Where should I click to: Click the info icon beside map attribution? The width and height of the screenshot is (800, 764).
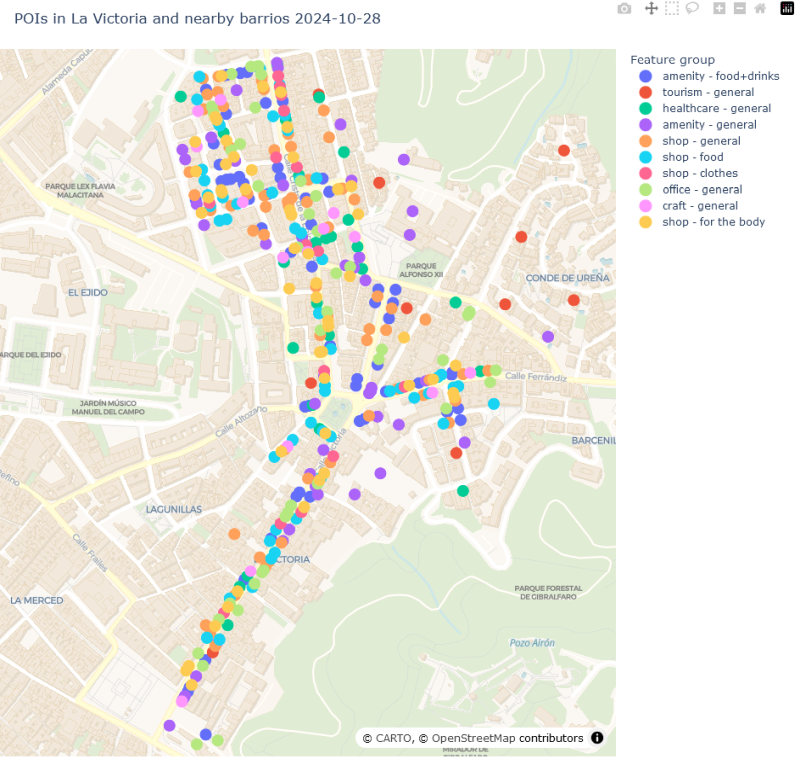click(596, 738)
